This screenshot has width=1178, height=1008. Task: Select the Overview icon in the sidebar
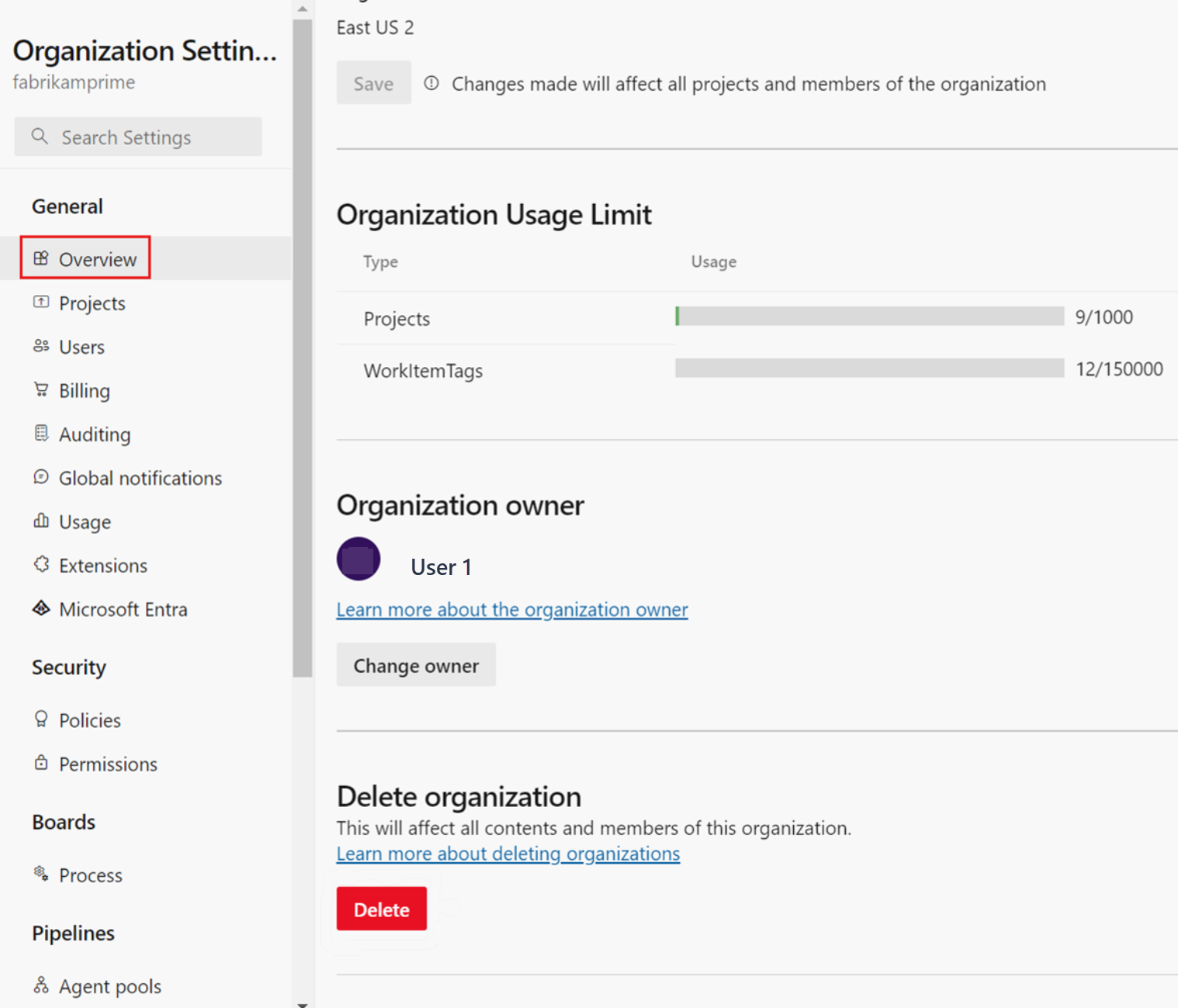point(41,259)
